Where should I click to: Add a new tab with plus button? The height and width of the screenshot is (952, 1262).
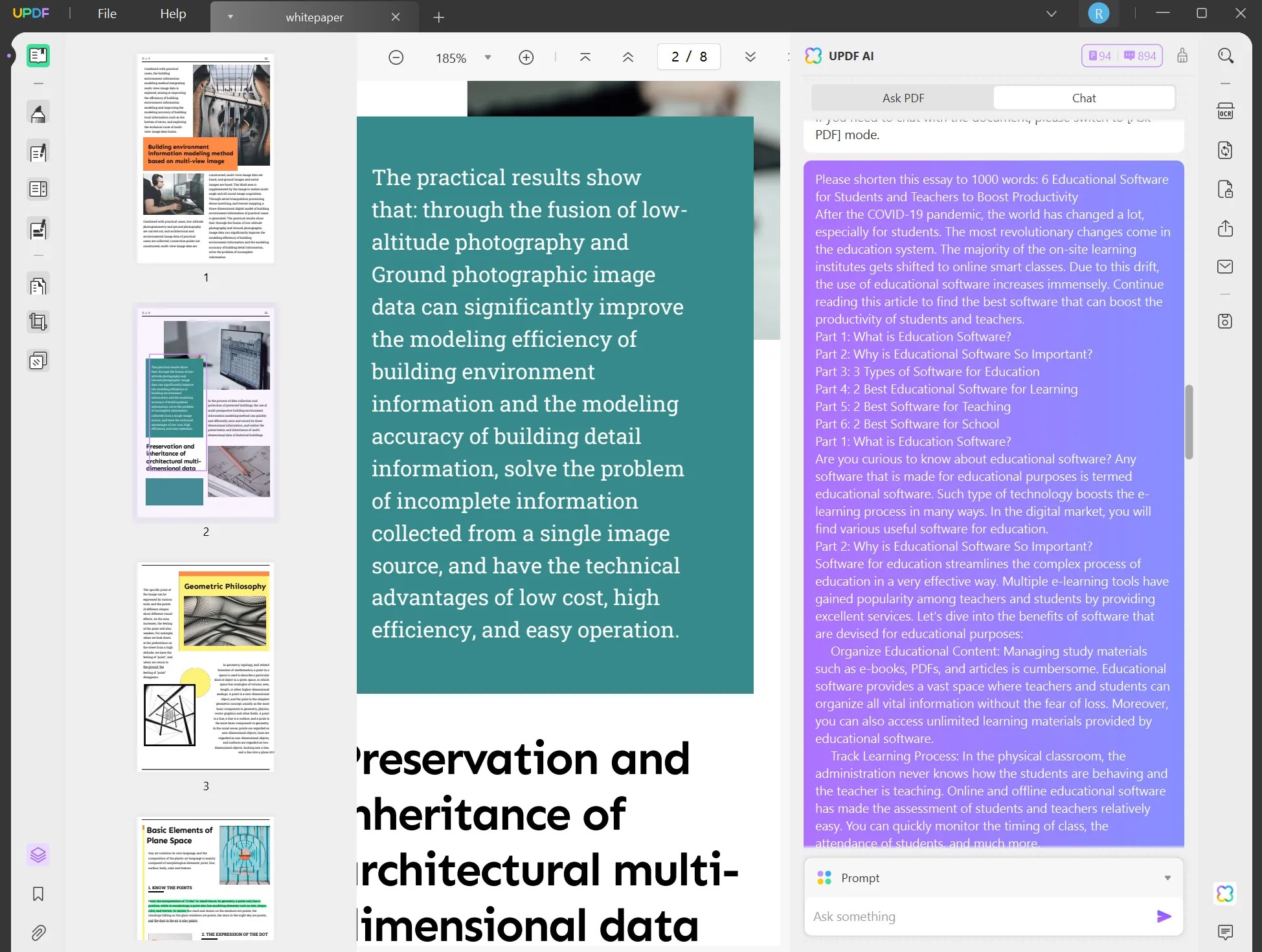pos(438,17)
